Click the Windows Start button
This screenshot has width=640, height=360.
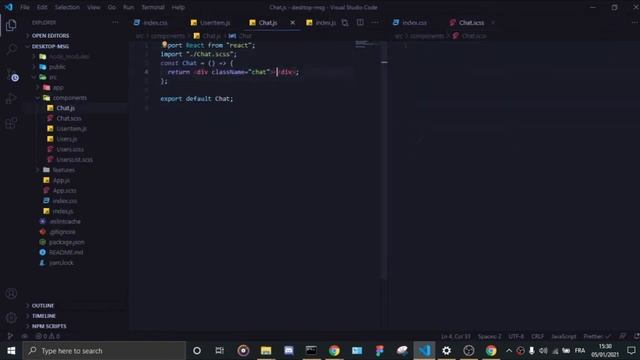11,351
